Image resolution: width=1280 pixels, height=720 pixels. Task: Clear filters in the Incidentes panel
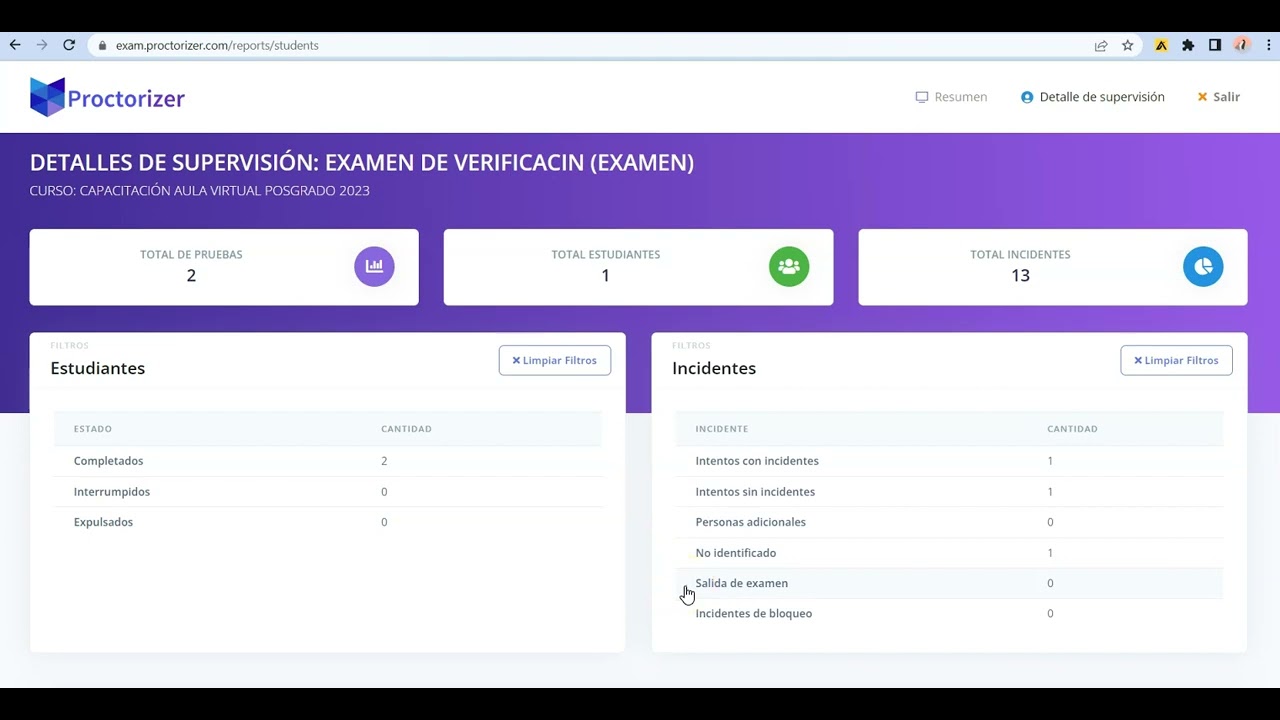[x=1176, y=360]
